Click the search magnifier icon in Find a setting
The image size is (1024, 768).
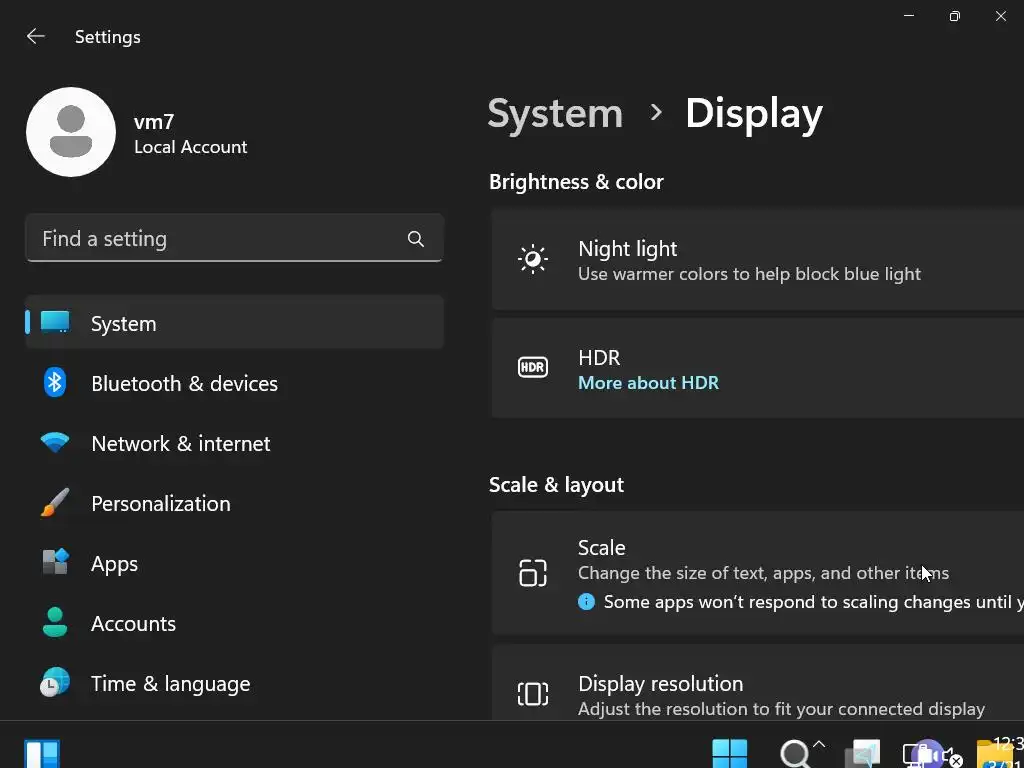click(x=416, y=239)
